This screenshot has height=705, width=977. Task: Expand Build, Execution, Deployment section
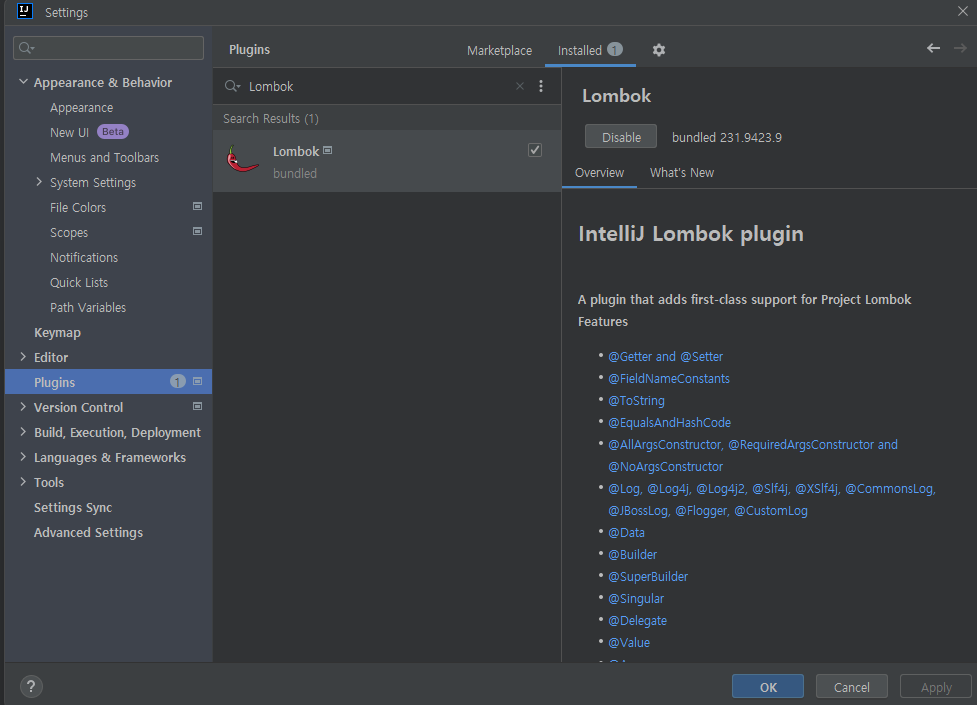[23, 431]
